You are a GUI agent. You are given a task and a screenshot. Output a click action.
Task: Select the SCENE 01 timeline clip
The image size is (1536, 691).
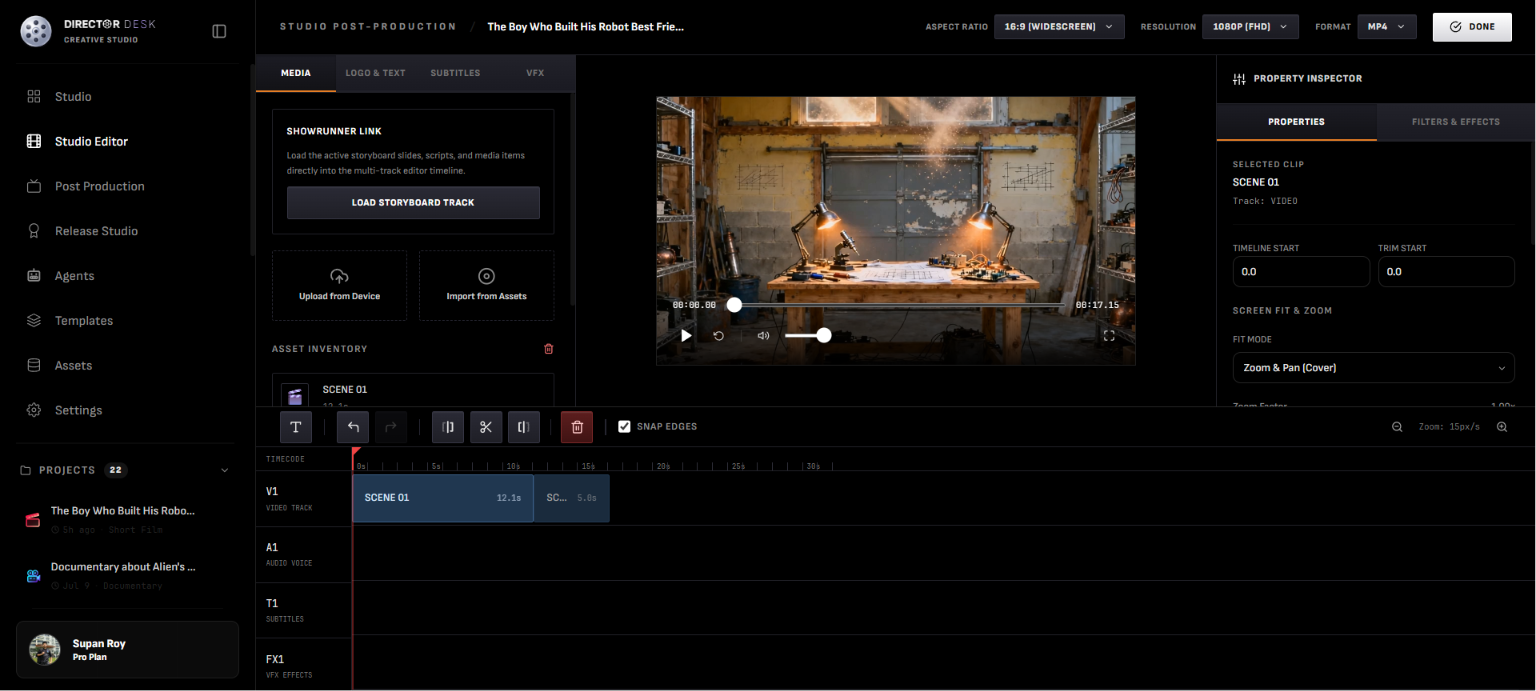click(x=443, y=498)
